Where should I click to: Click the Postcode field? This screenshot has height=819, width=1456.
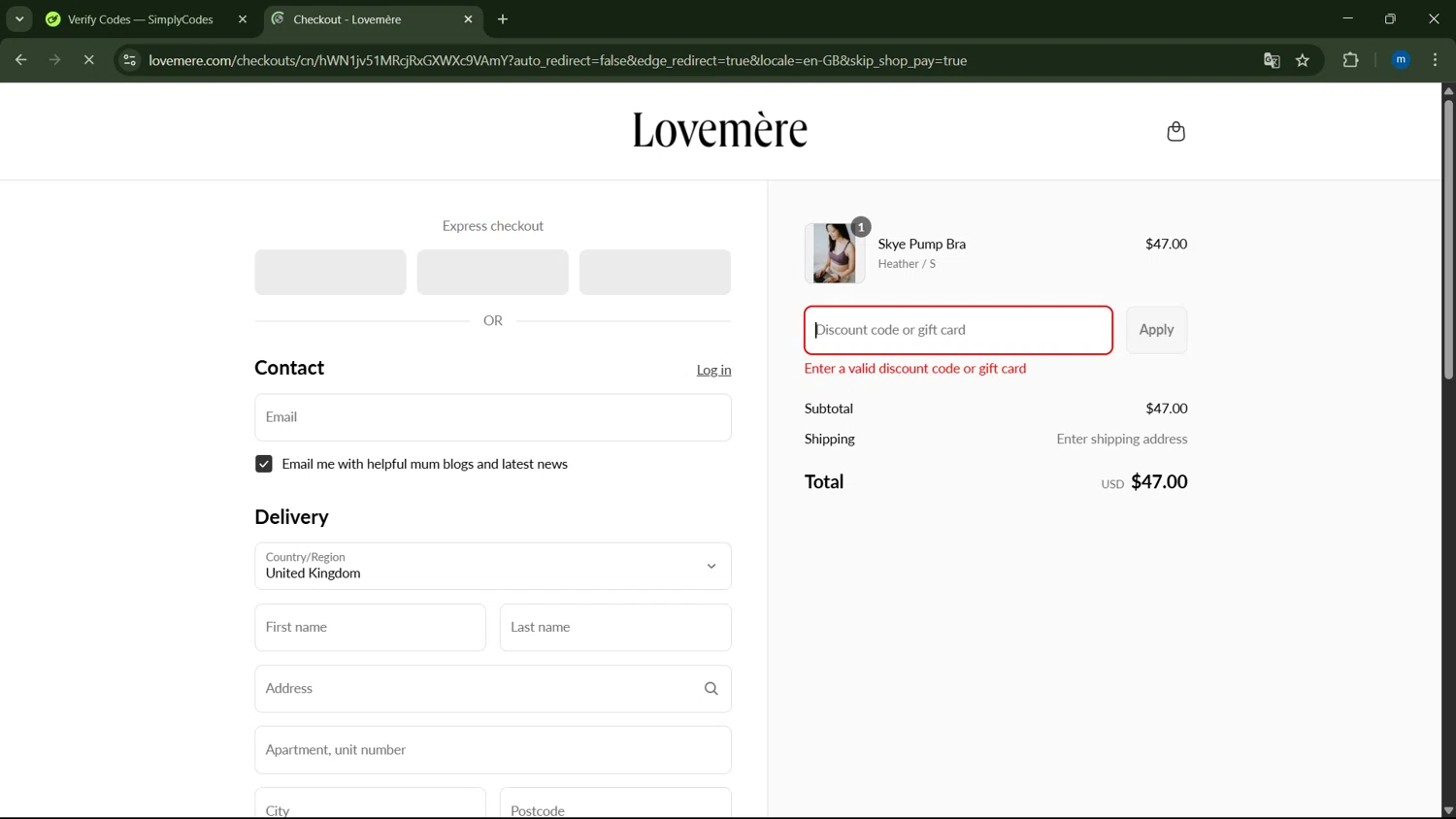click(615, 803)
